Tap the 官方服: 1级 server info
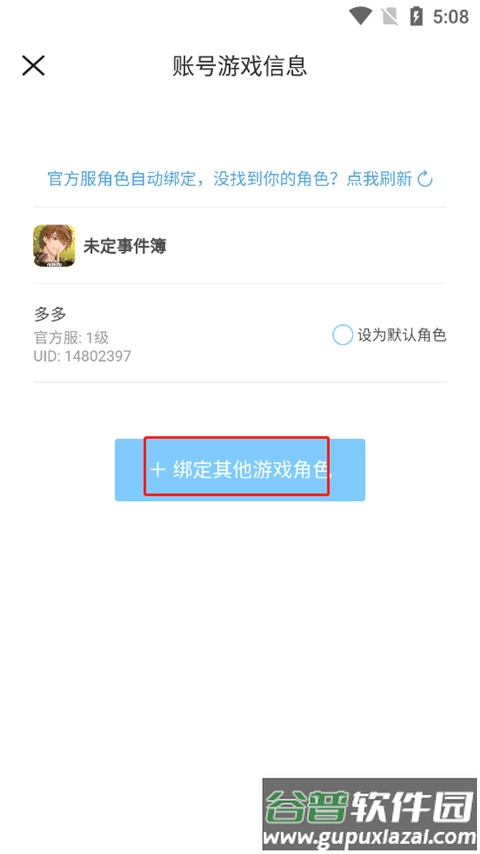Image resolution: width=480 pixels, height=854 pixels. (x=71, y=338)
